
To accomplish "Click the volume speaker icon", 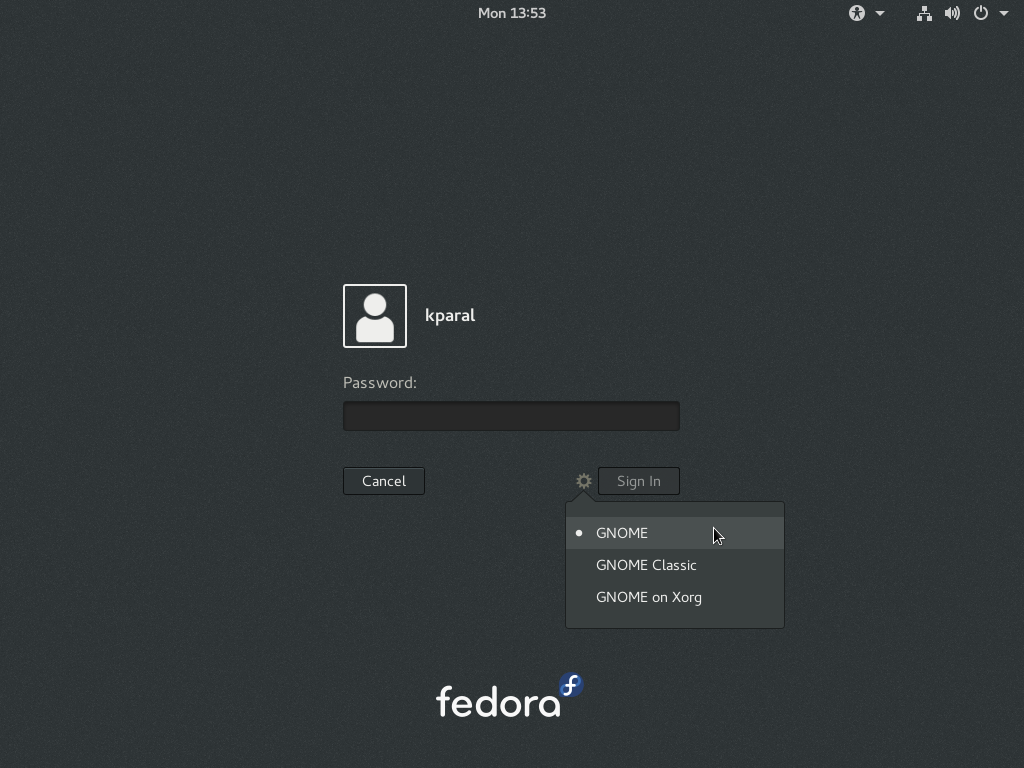I will coord(952,13).
